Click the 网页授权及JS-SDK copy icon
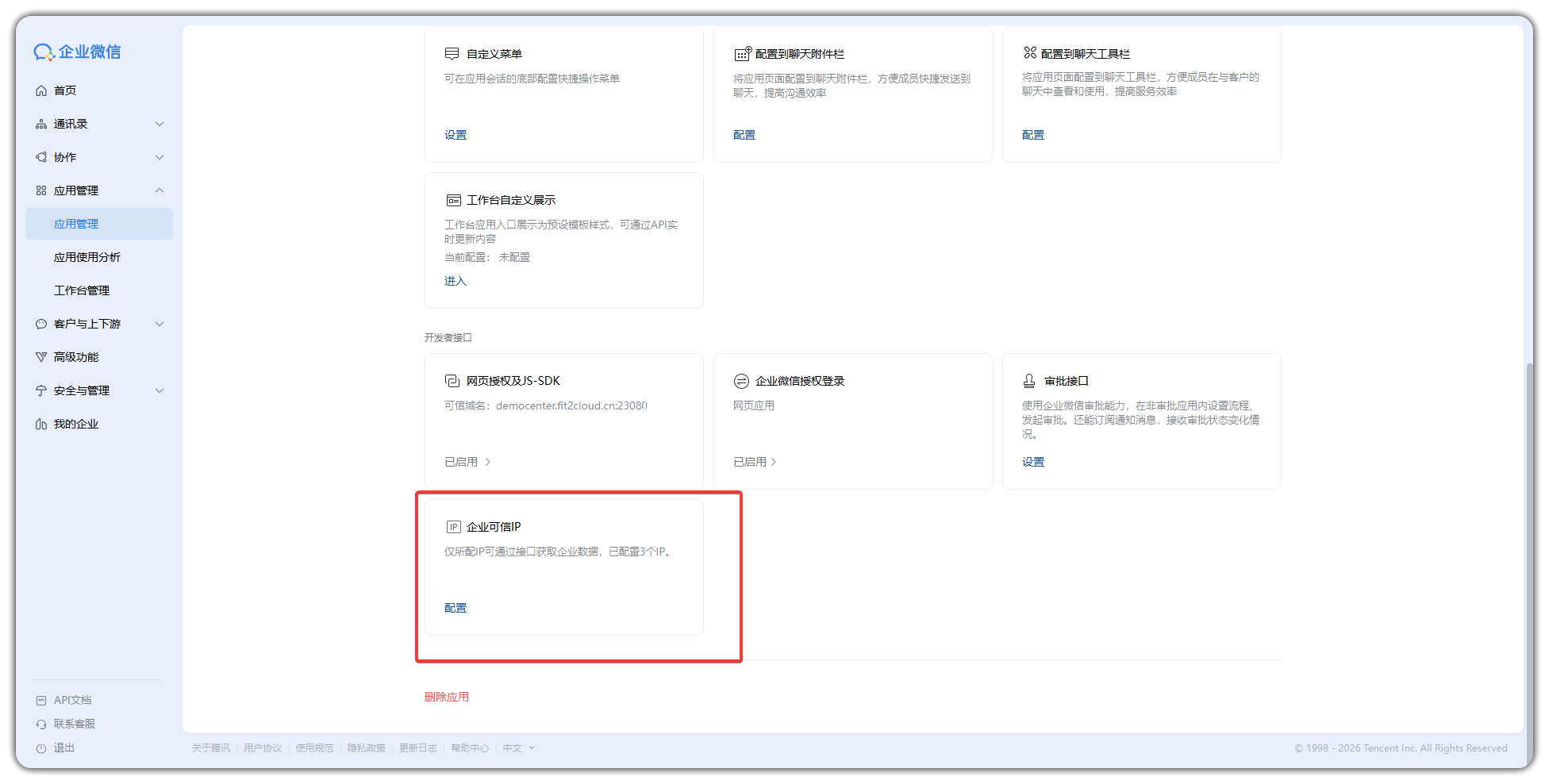Screen dimensions: 1549x784 click(452, 380)
